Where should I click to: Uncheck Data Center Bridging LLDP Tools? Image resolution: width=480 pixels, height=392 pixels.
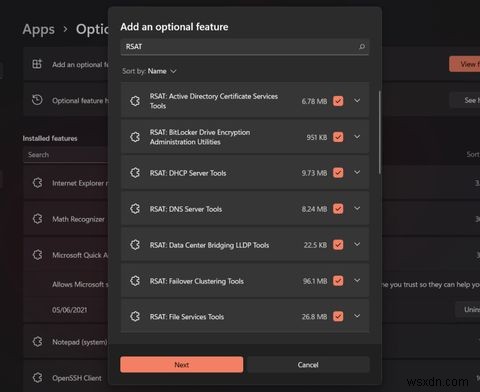pos(338,245)
